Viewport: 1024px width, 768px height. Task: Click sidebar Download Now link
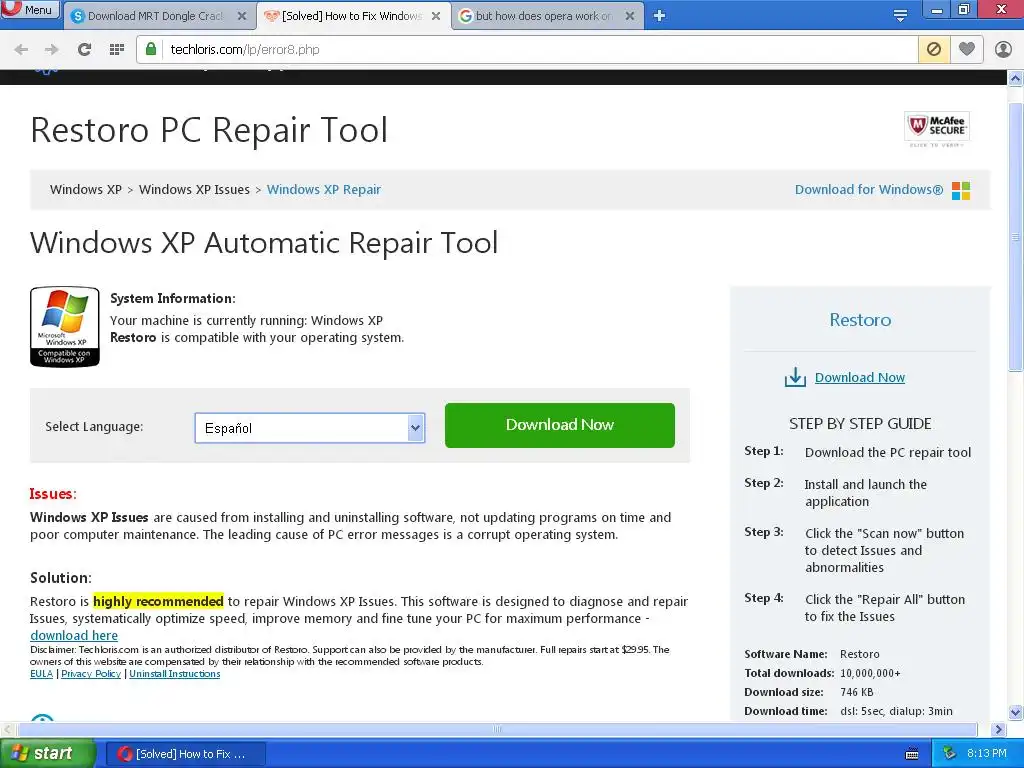click(859, 377)
